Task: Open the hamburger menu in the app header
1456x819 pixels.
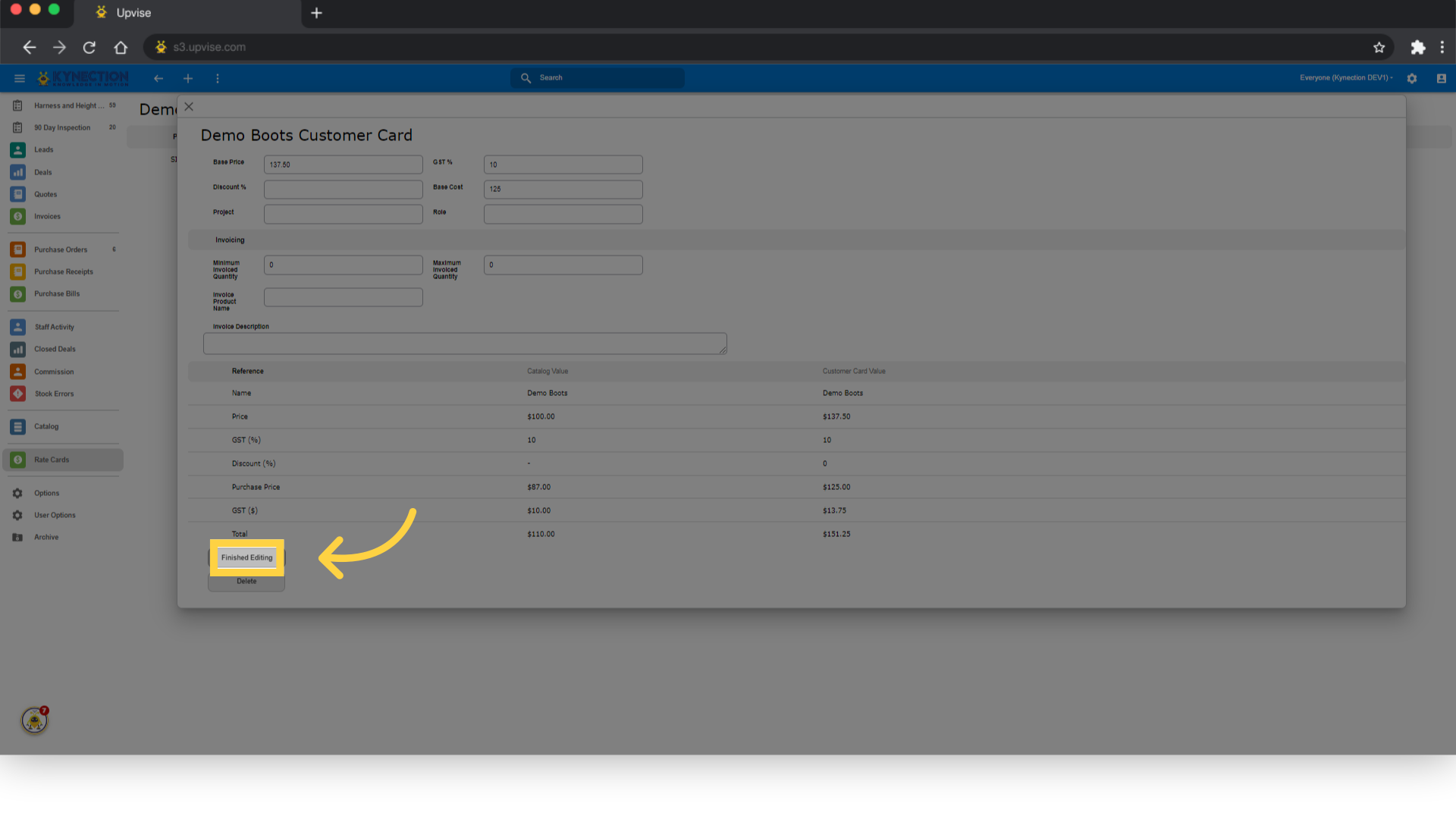Action: (x=20, y=78)
